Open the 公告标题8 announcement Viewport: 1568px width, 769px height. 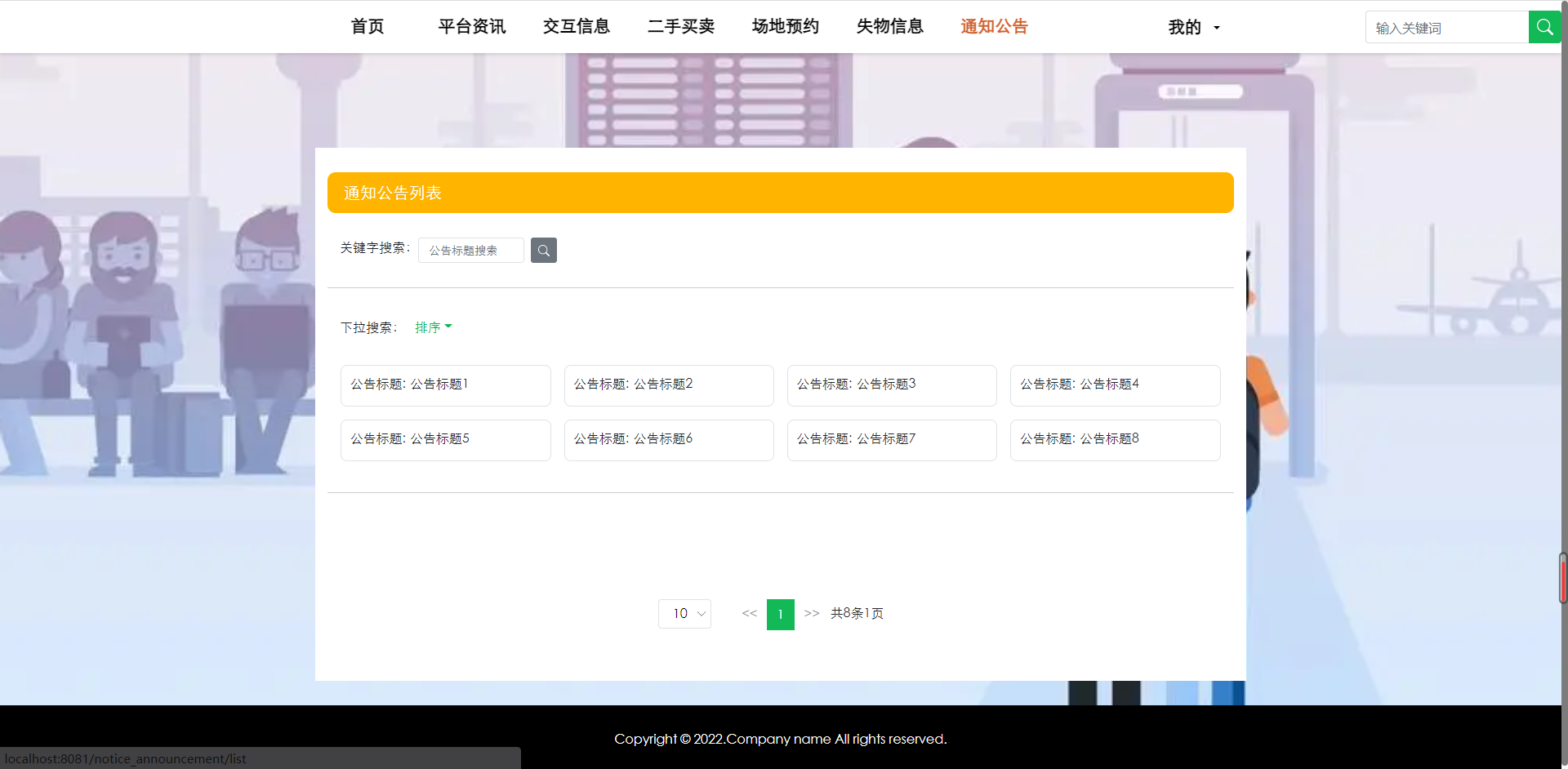(x=1115, y=439)
